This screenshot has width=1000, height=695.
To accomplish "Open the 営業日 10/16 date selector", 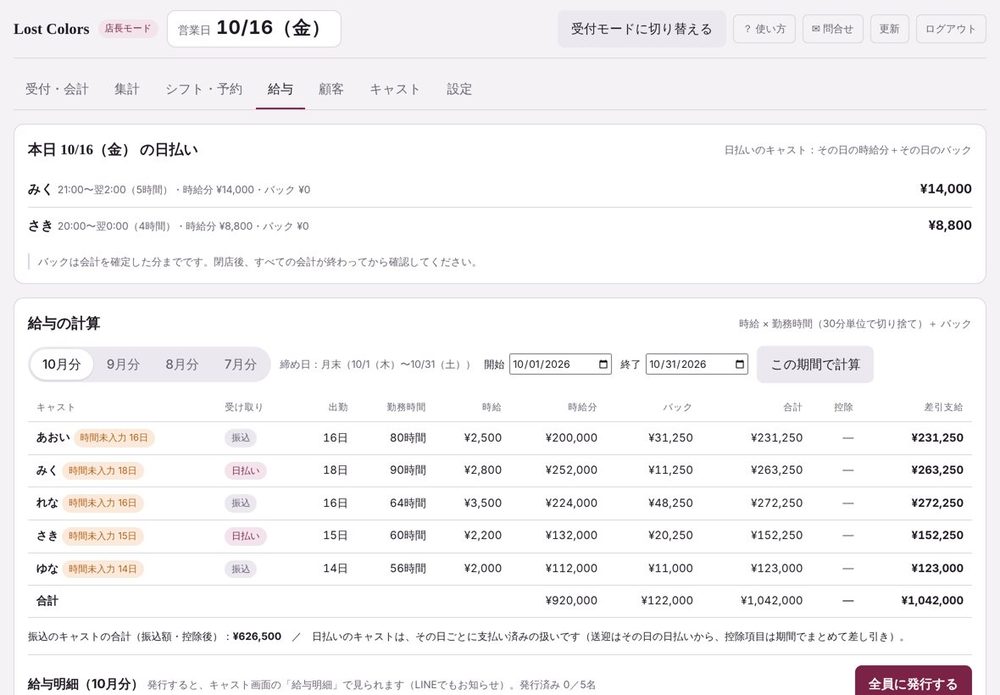I will click(x=254, y=29).
